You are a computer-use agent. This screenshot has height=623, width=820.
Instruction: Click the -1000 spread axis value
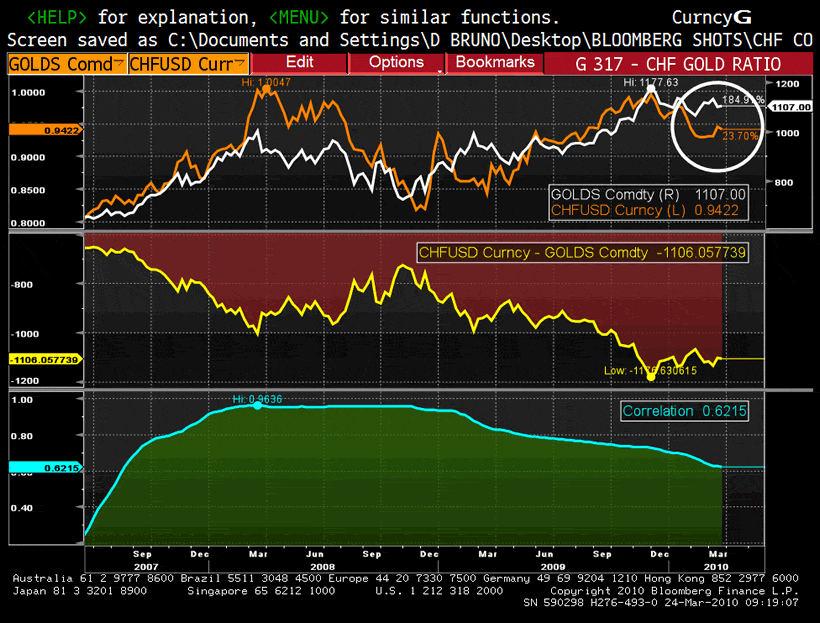pos(25,334)
